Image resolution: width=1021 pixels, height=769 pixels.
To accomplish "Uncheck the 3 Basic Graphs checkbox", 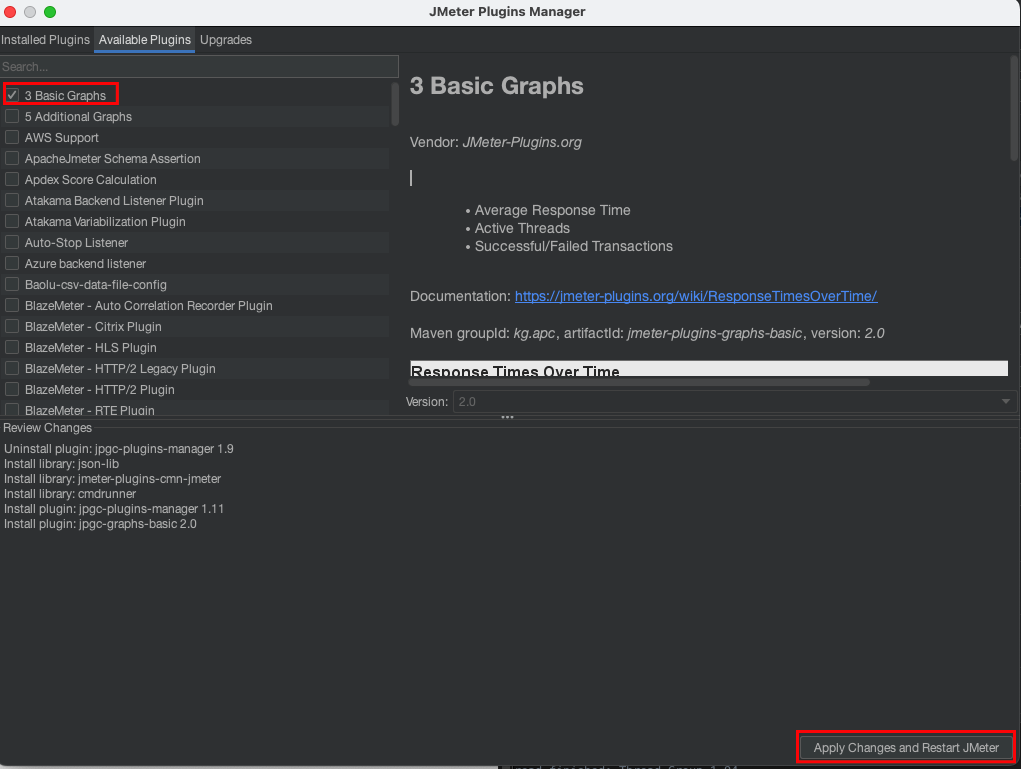I will [12, 95].
